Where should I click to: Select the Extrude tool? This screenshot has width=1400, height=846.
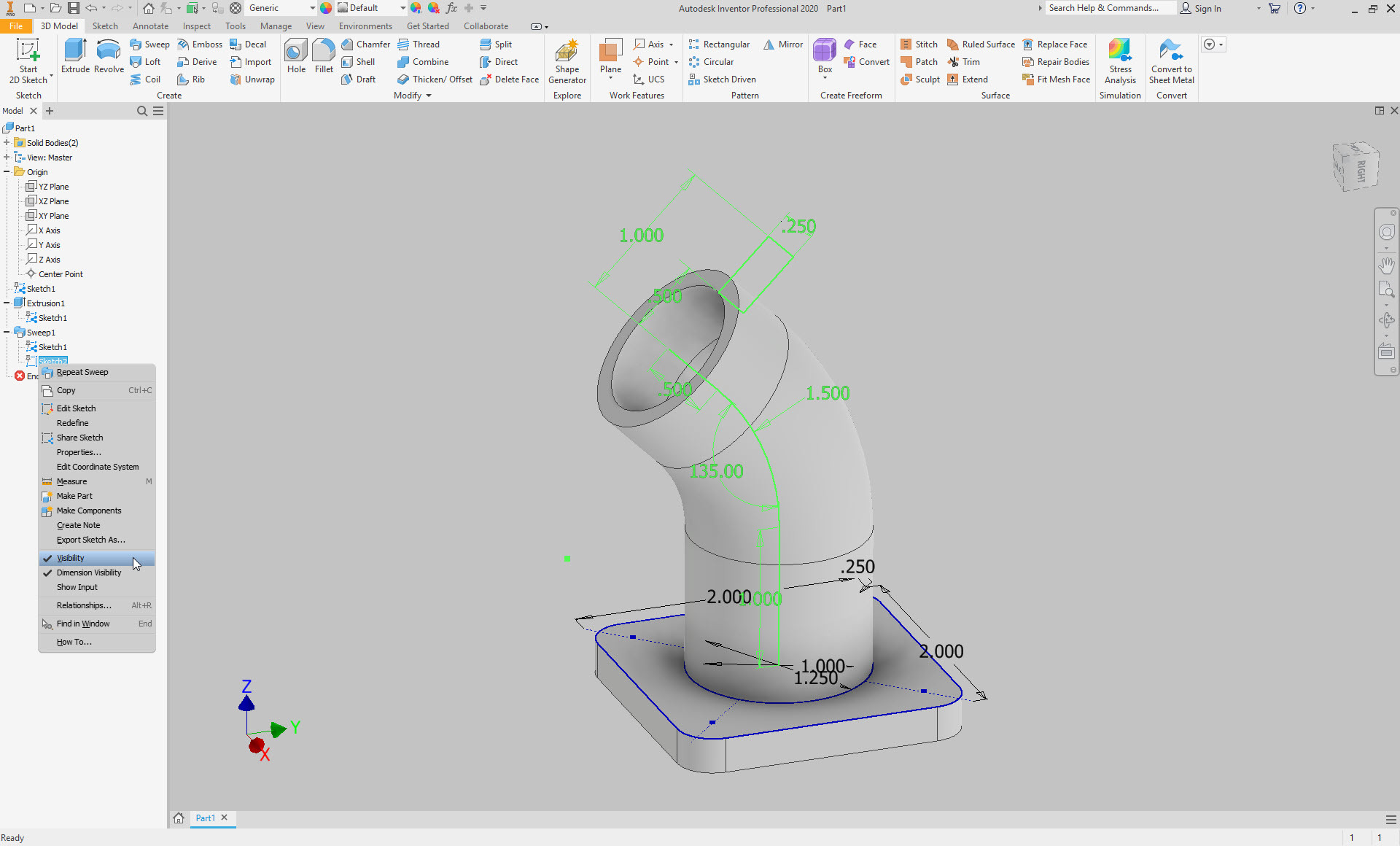click(75, 55)
